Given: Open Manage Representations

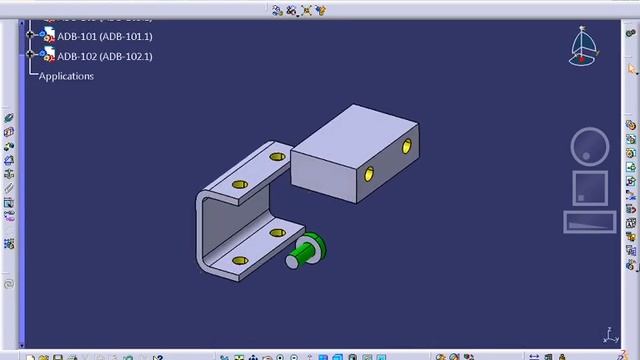Looking at the screenshot, I should click(x=631, y=251).
